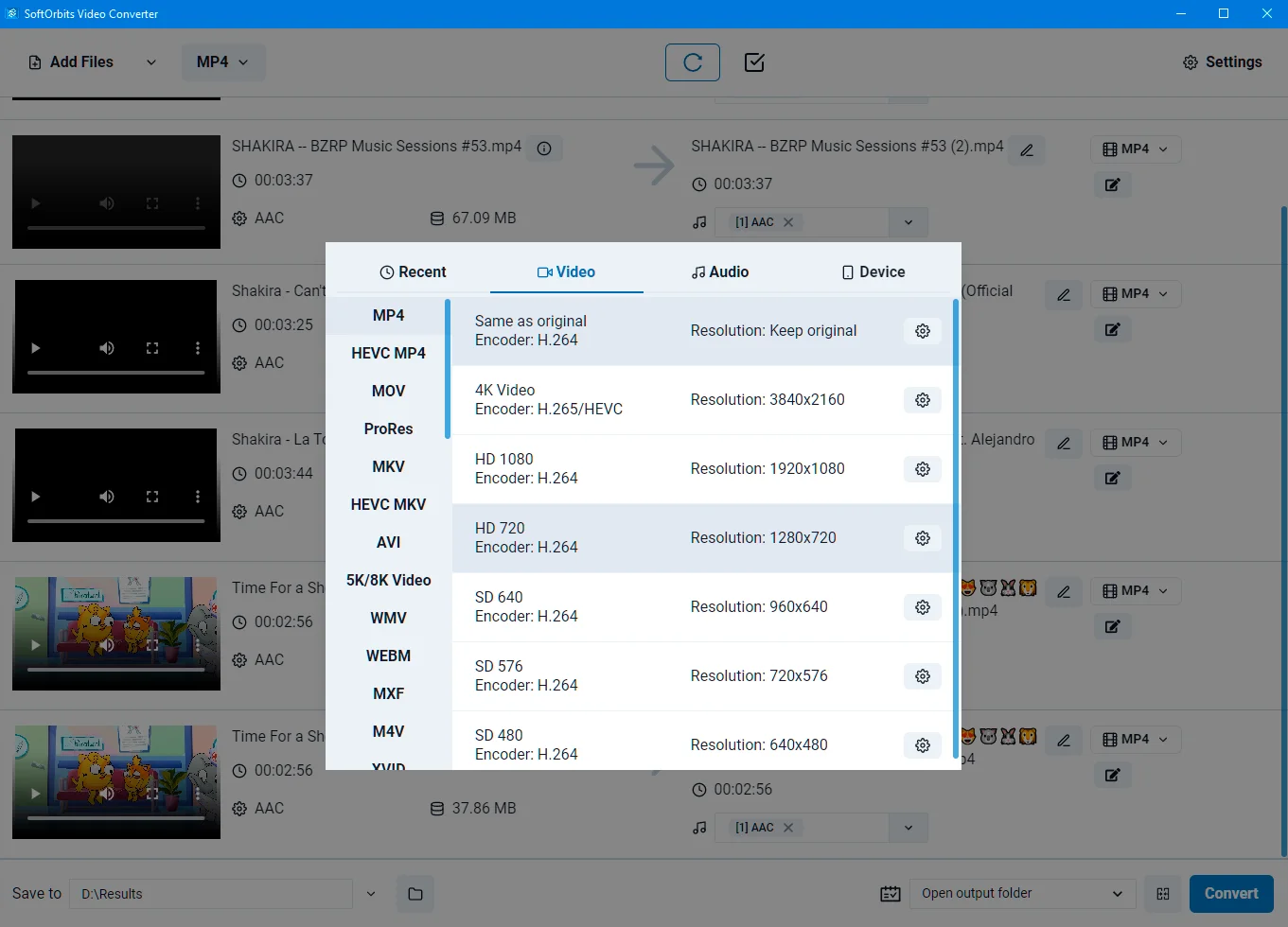Rename output file SHAKIRA -- BZRP Music Sessions #53 (2).mp4
The height and width of the screenshot is (927, 1288).
click(x=1027, y=149)
